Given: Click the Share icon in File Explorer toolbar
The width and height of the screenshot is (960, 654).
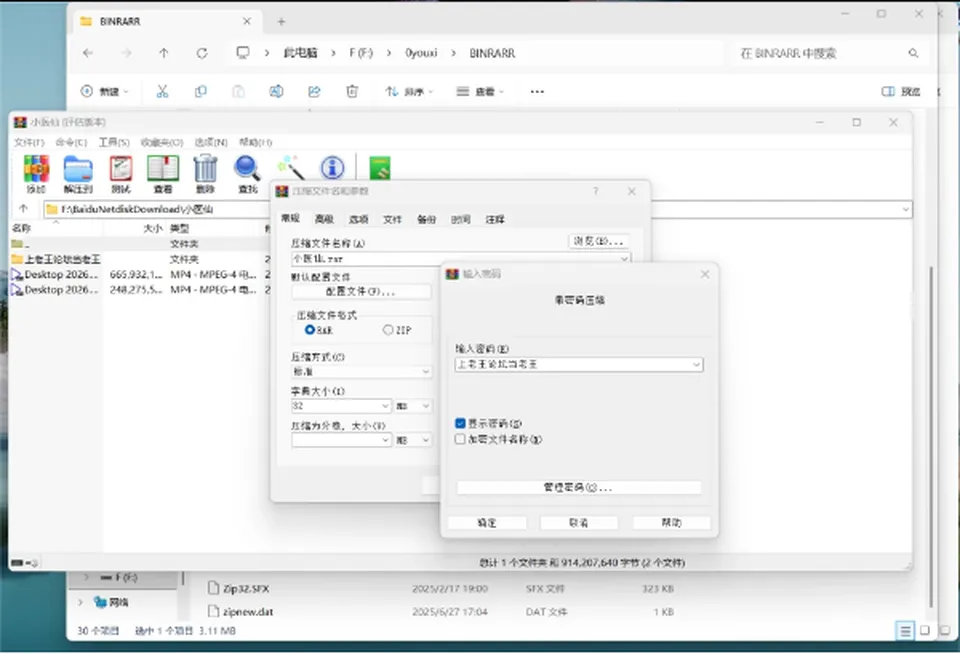Looking at the screenshot, I should 314,91.
